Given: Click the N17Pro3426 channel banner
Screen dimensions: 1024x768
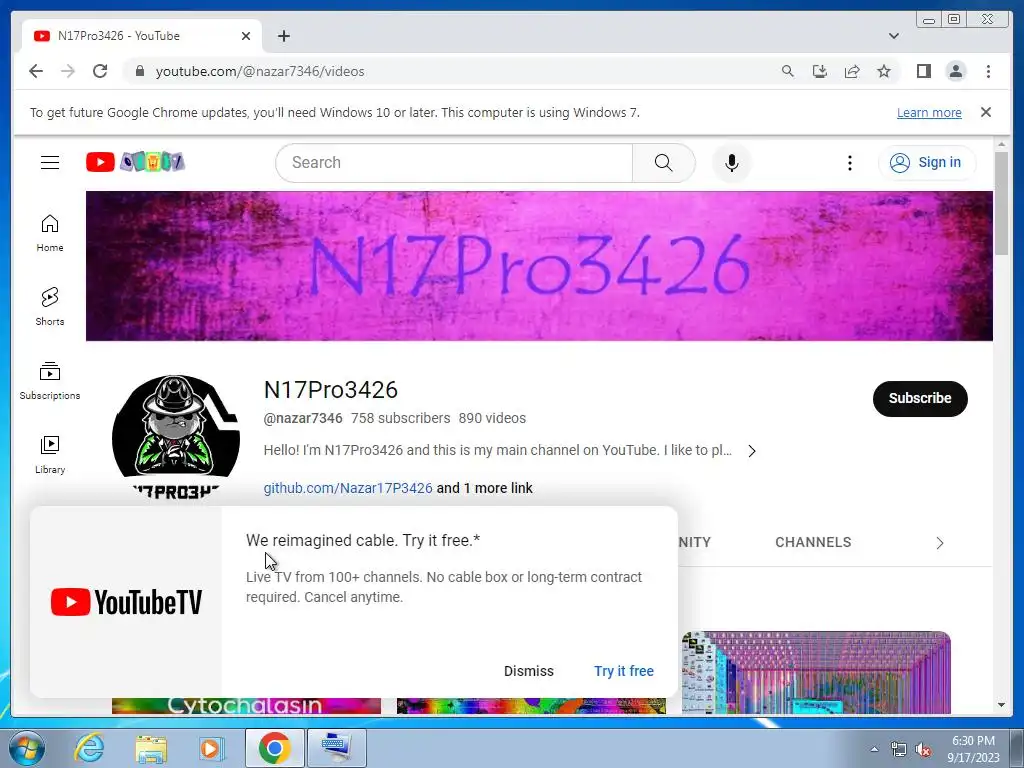Looking at the screenshot, I should coord(539,266).
